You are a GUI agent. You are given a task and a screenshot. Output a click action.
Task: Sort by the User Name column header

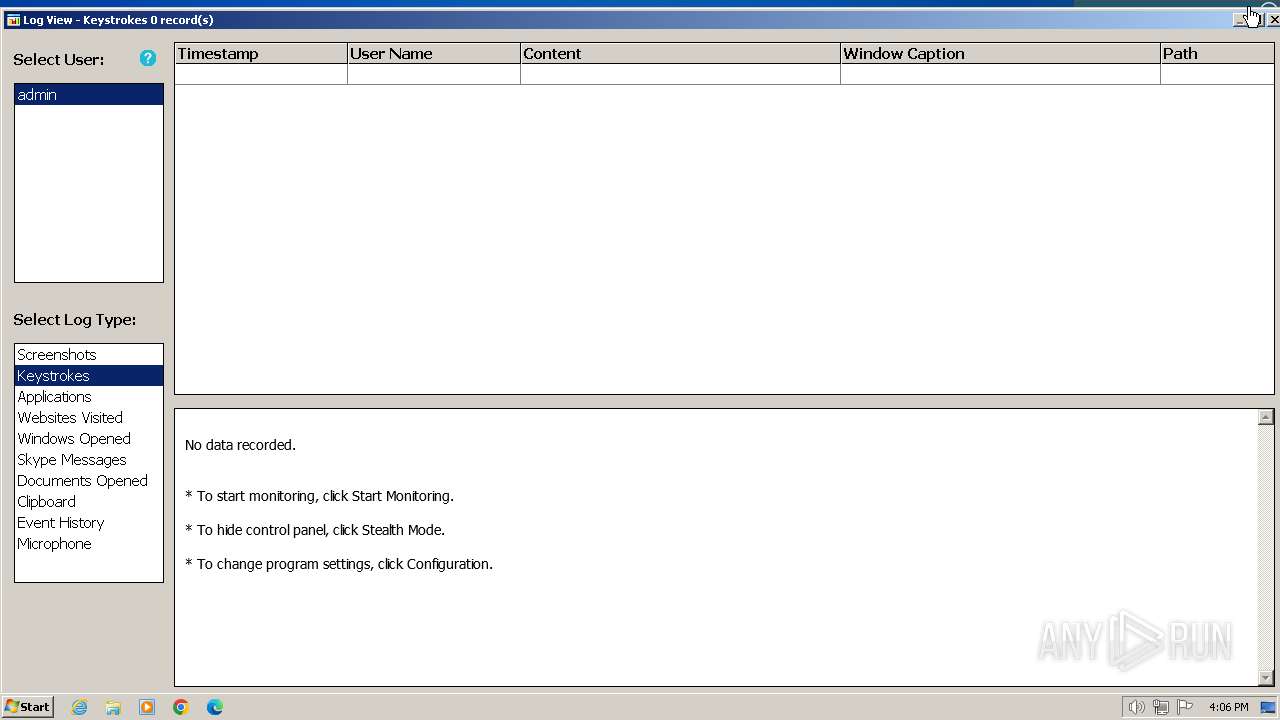(434, 54)
